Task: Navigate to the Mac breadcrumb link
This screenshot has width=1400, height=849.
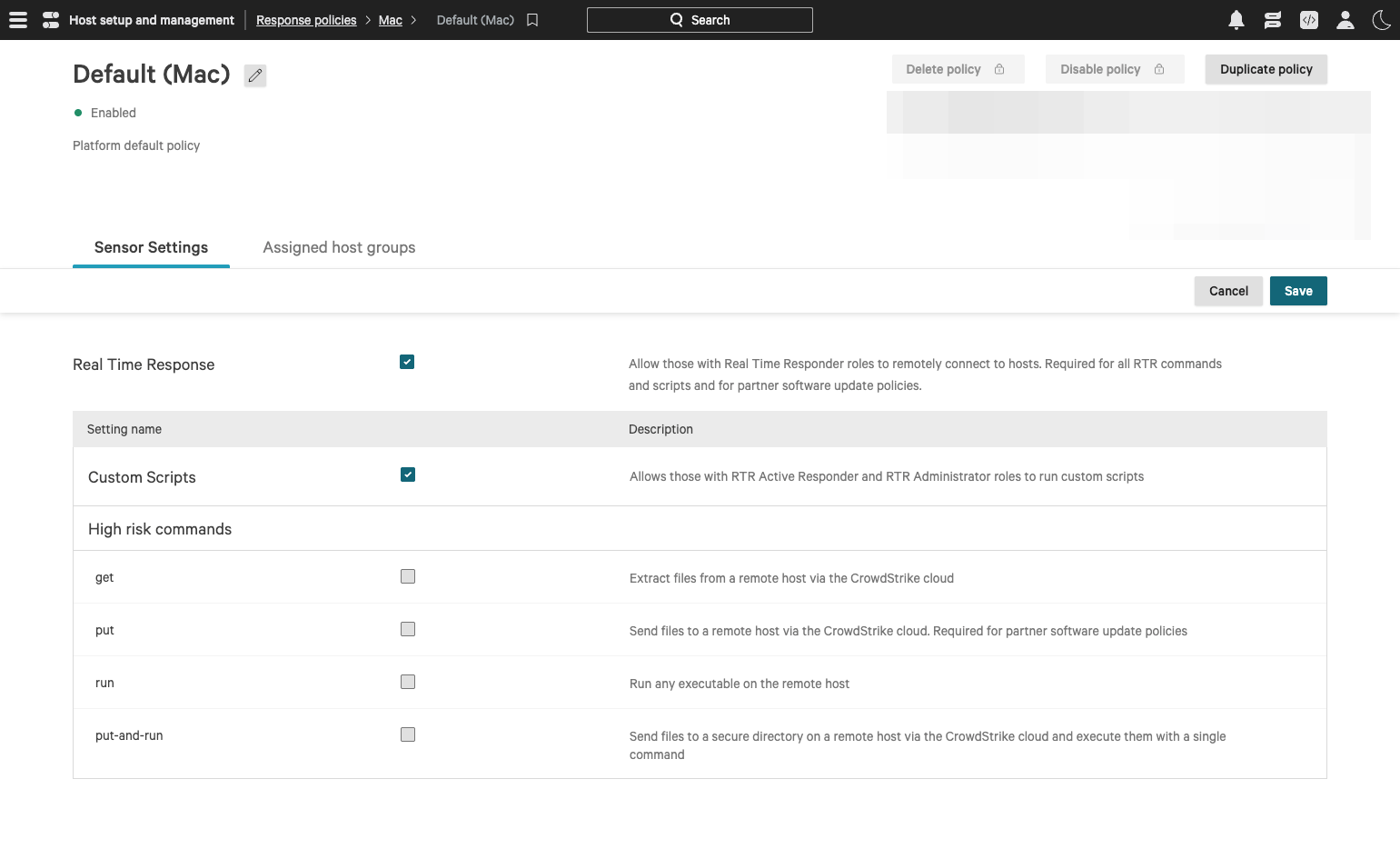Action: pos(390,20)
